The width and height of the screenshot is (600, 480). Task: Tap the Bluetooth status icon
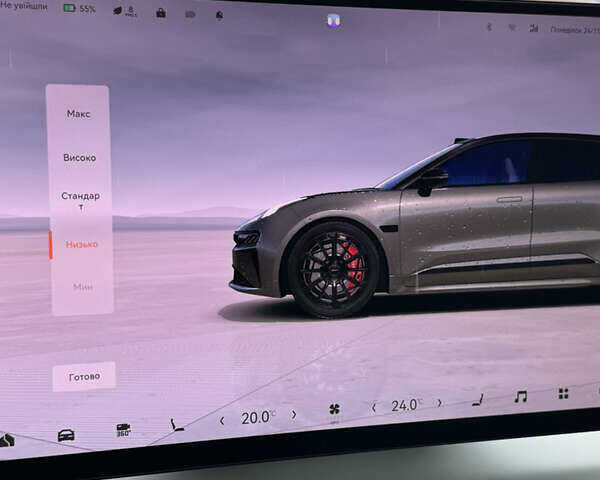pos(489,27)
